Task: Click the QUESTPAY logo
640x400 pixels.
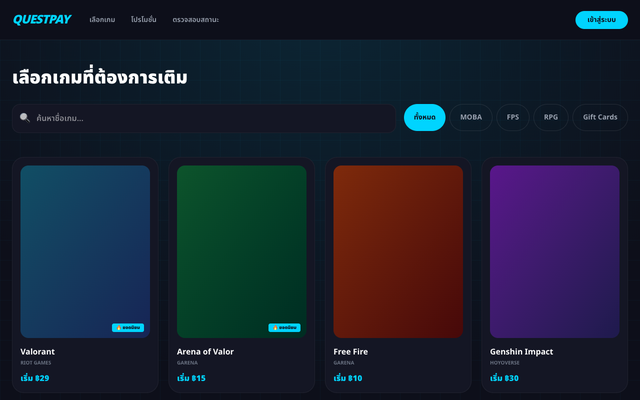Action: (42, 20)
